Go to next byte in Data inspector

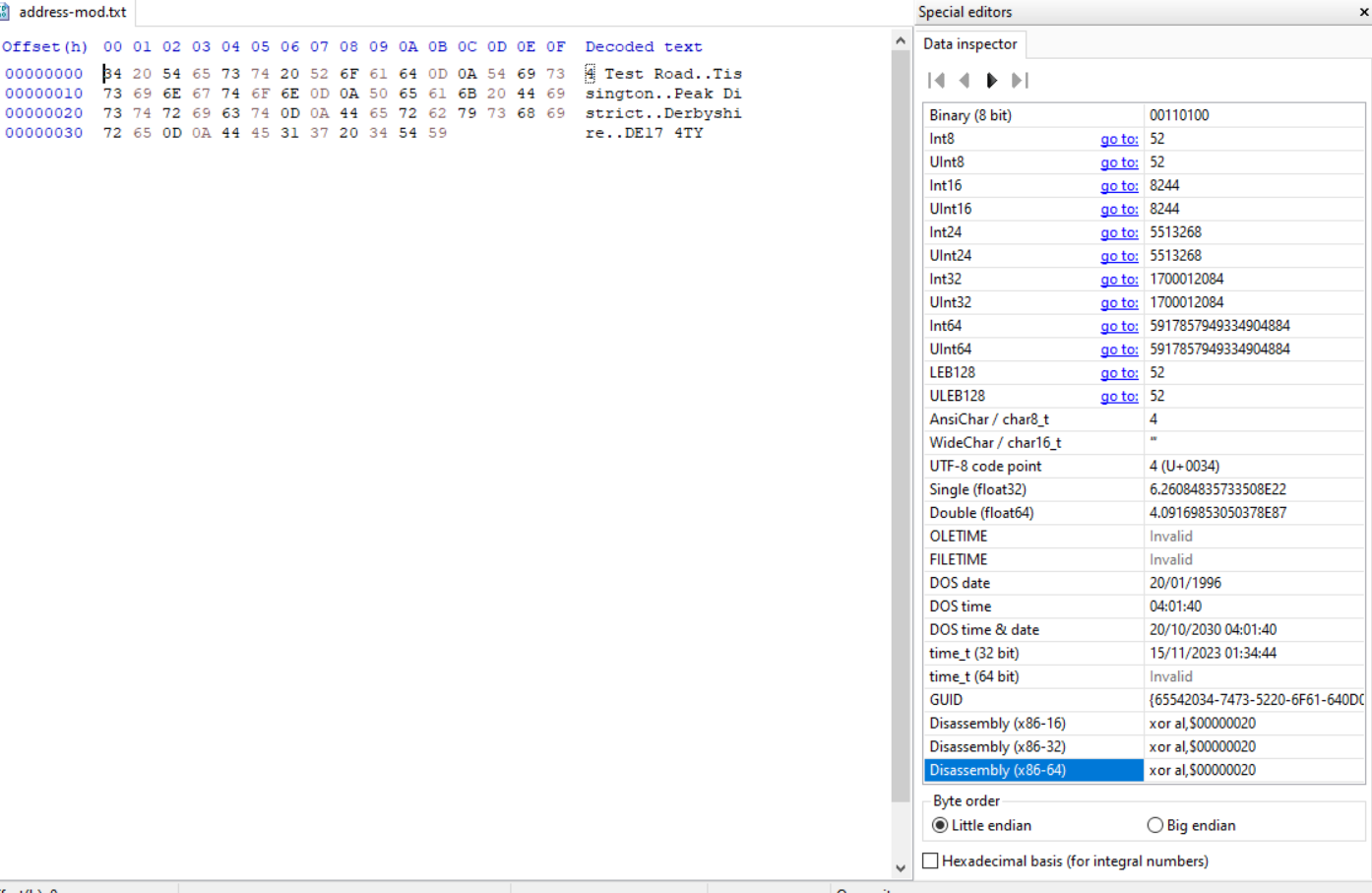click(x=992, y=81)
